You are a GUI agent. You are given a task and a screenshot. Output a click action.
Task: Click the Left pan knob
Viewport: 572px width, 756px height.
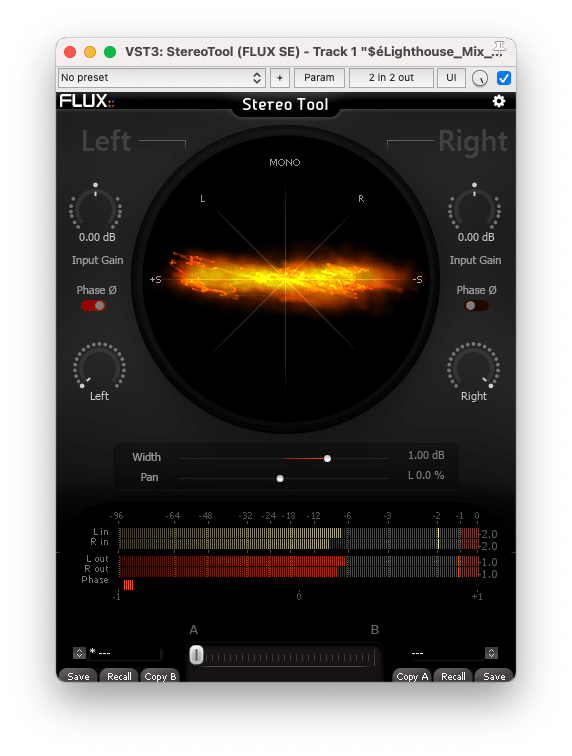(99, 366)
